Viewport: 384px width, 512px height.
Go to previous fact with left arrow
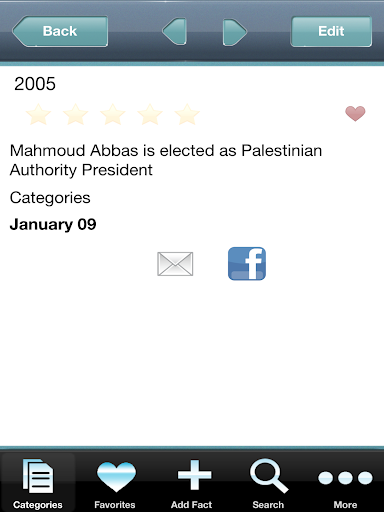(174, 31)
